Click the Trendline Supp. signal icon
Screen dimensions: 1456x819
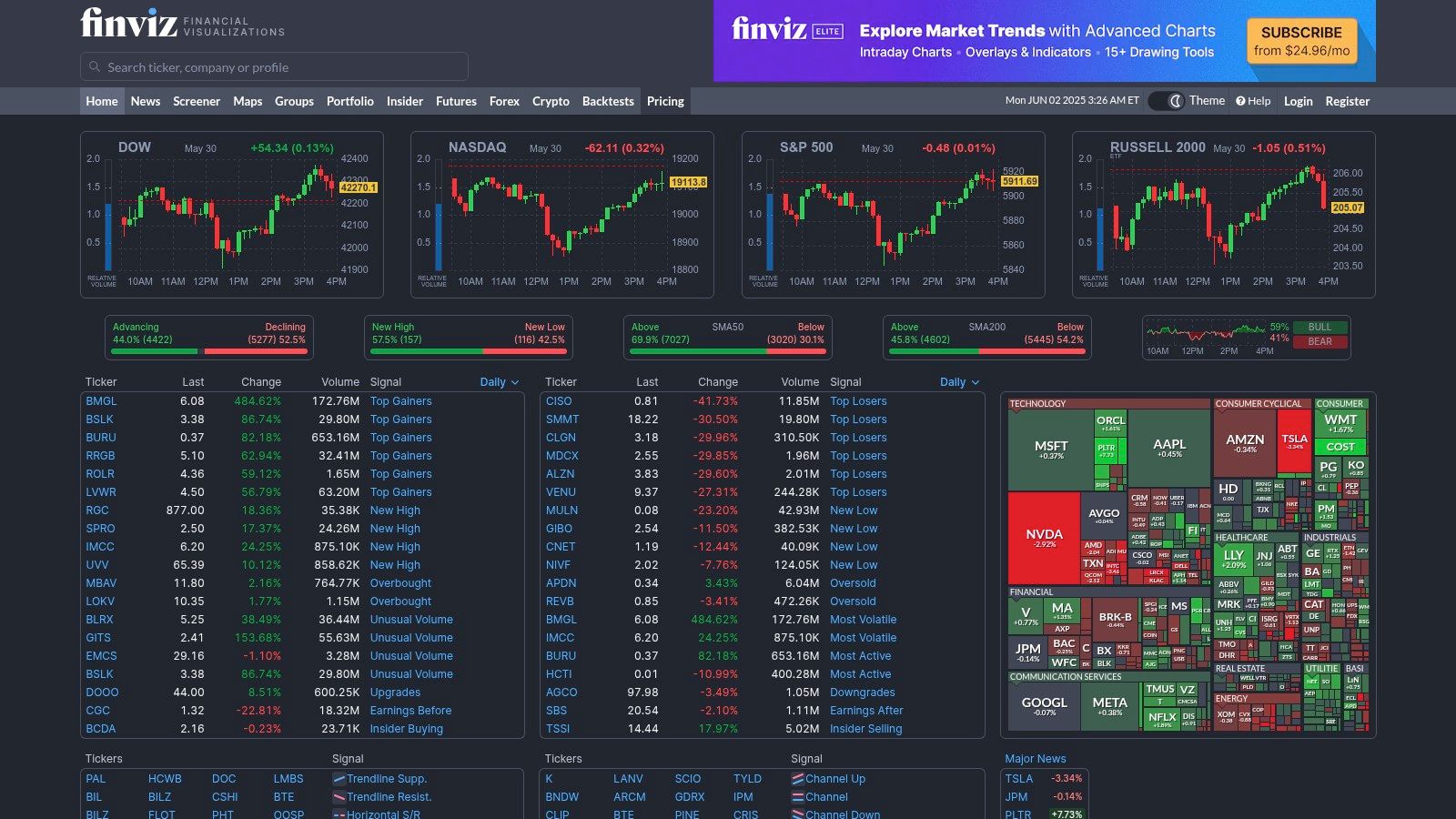pos(339,779)
